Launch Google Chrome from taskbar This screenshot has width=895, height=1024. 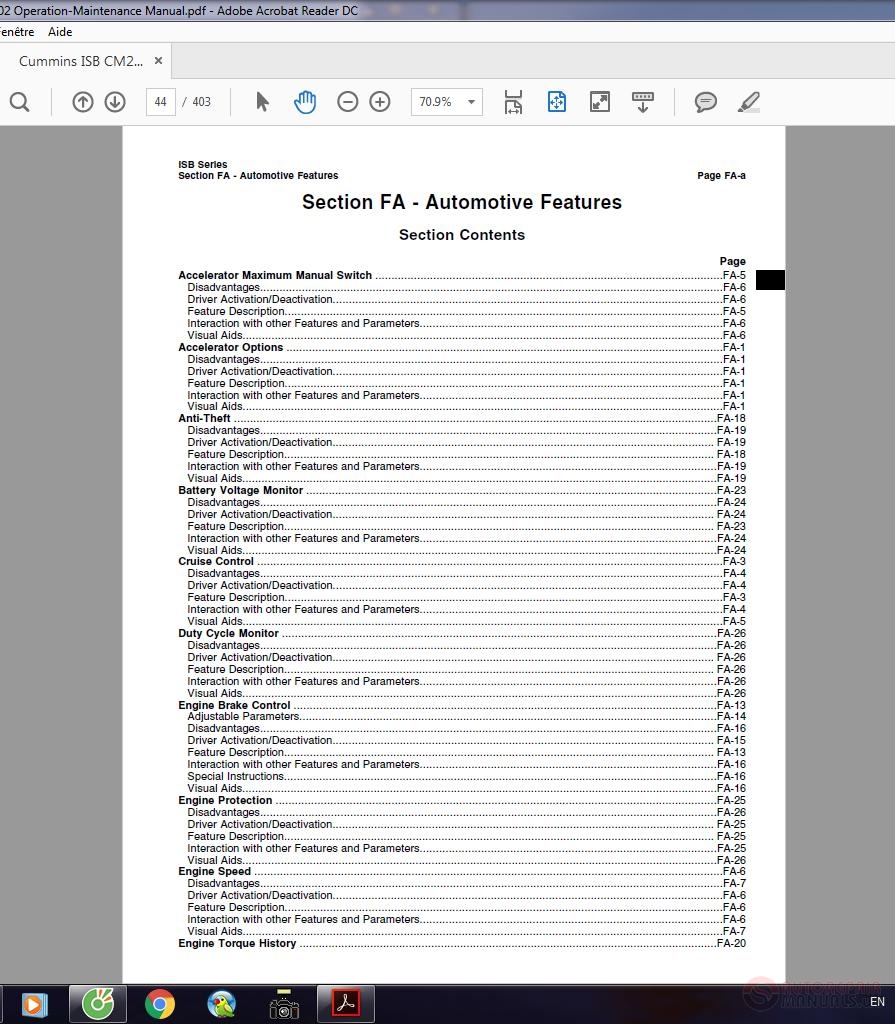click(x=160, y=1004)
